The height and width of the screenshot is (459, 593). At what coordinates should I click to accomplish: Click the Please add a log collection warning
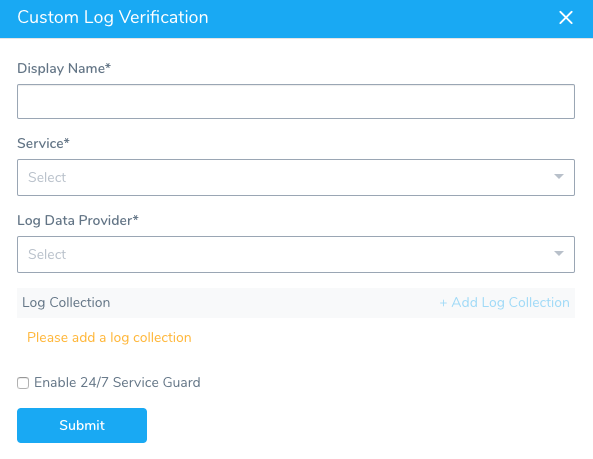pyautogui.click(x=109, y=338)
